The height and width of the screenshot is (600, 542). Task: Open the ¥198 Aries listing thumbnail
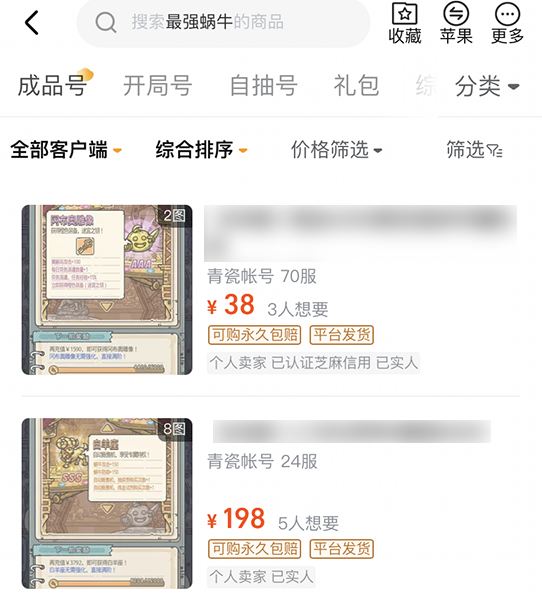coord(107,503)
